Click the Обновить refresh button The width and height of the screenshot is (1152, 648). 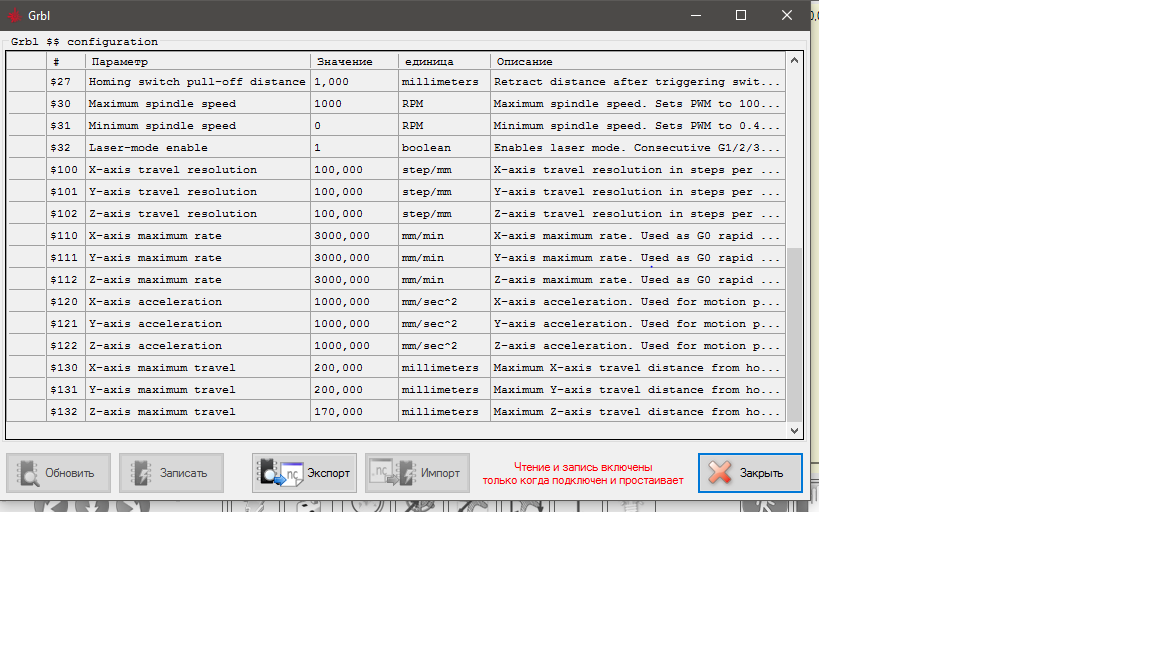point(59,473)
